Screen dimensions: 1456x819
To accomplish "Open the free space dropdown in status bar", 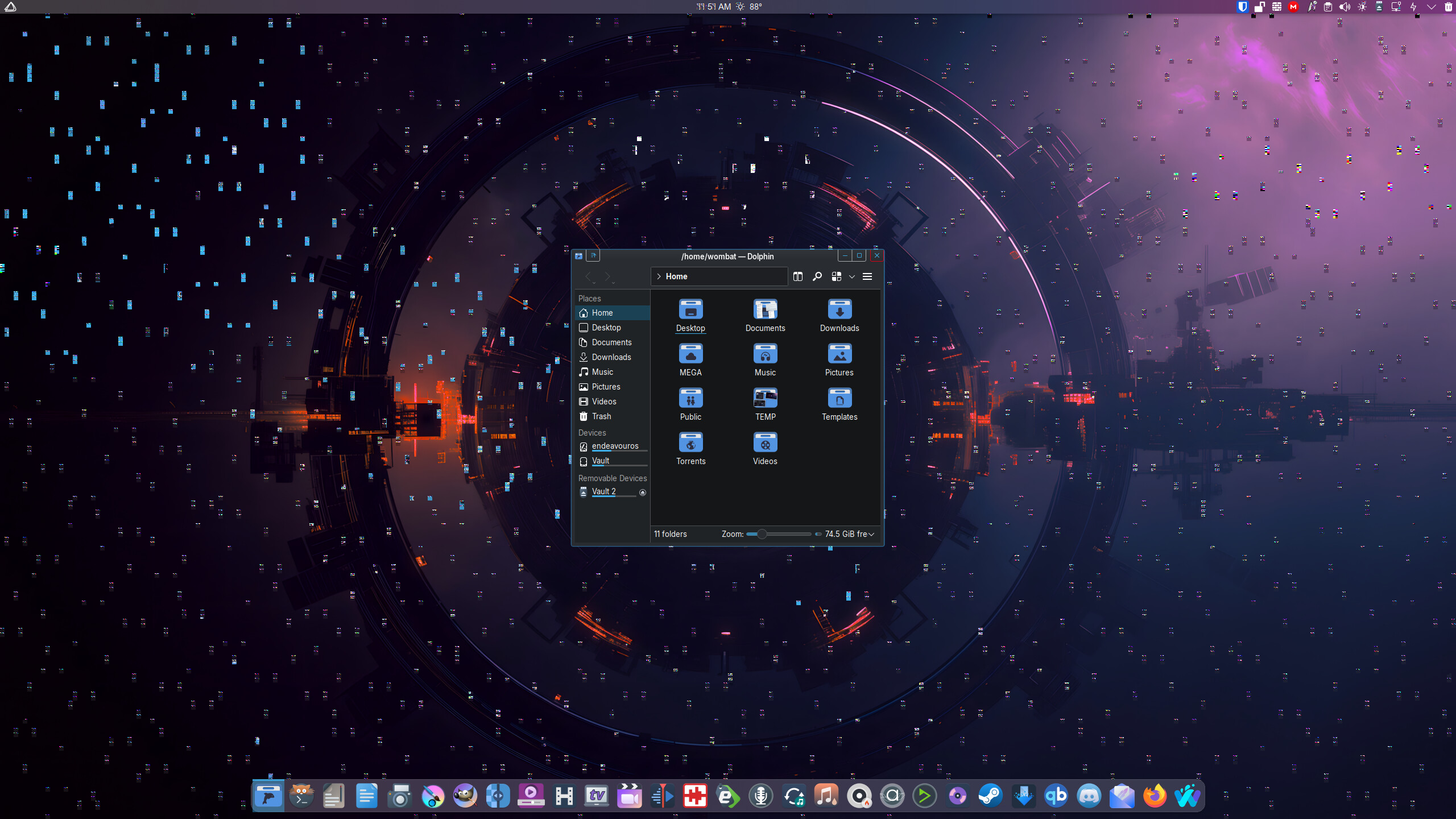I will 872,534.
